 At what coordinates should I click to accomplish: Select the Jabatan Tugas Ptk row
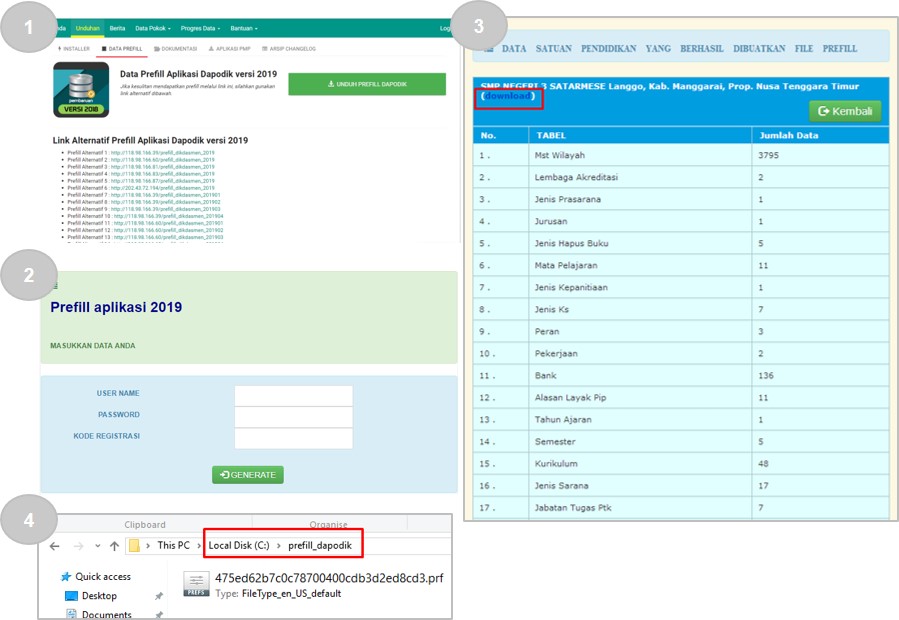[x=681, y=508]
